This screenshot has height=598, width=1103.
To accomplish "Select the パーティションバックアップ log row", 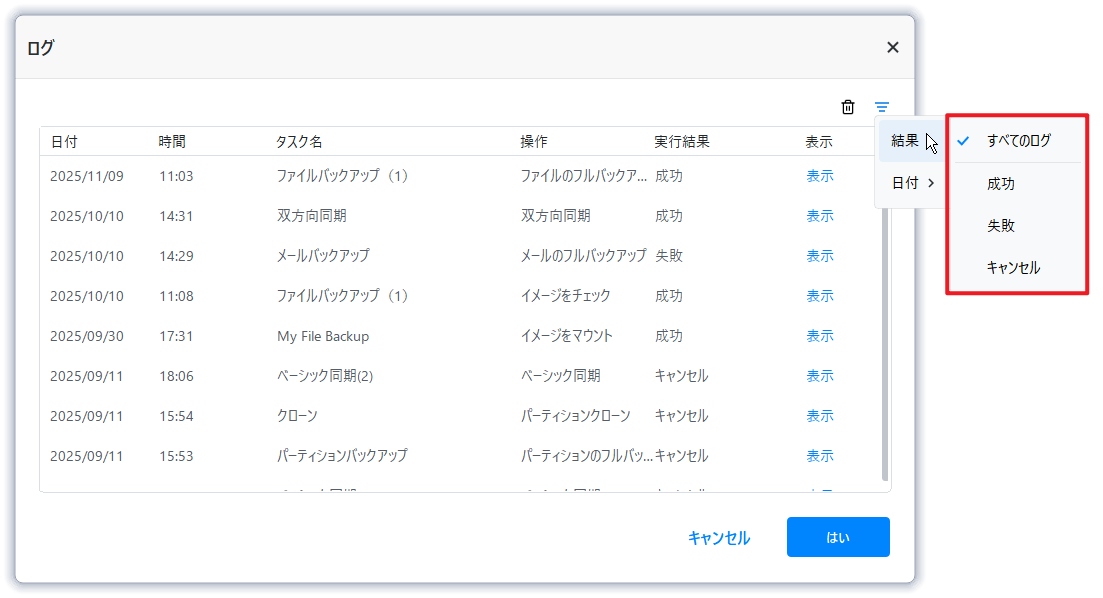I will point(342,456).
